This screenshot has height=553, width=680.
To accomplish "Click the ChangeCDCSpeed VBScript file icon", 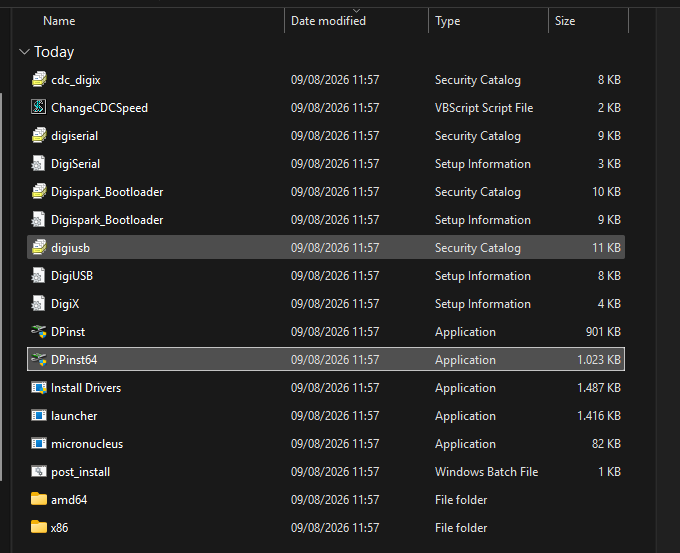I will 39,108.
